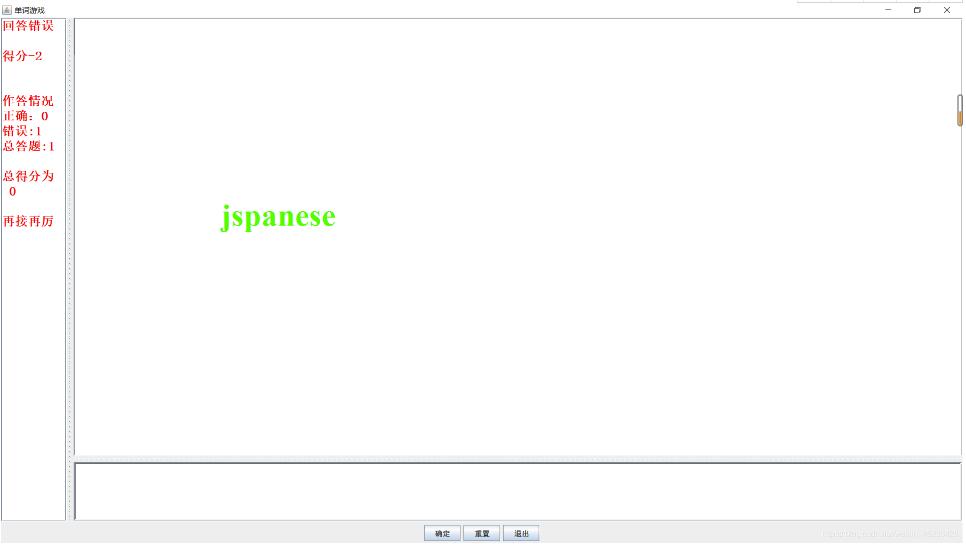Click the 总得分为 label

(28, 176)
